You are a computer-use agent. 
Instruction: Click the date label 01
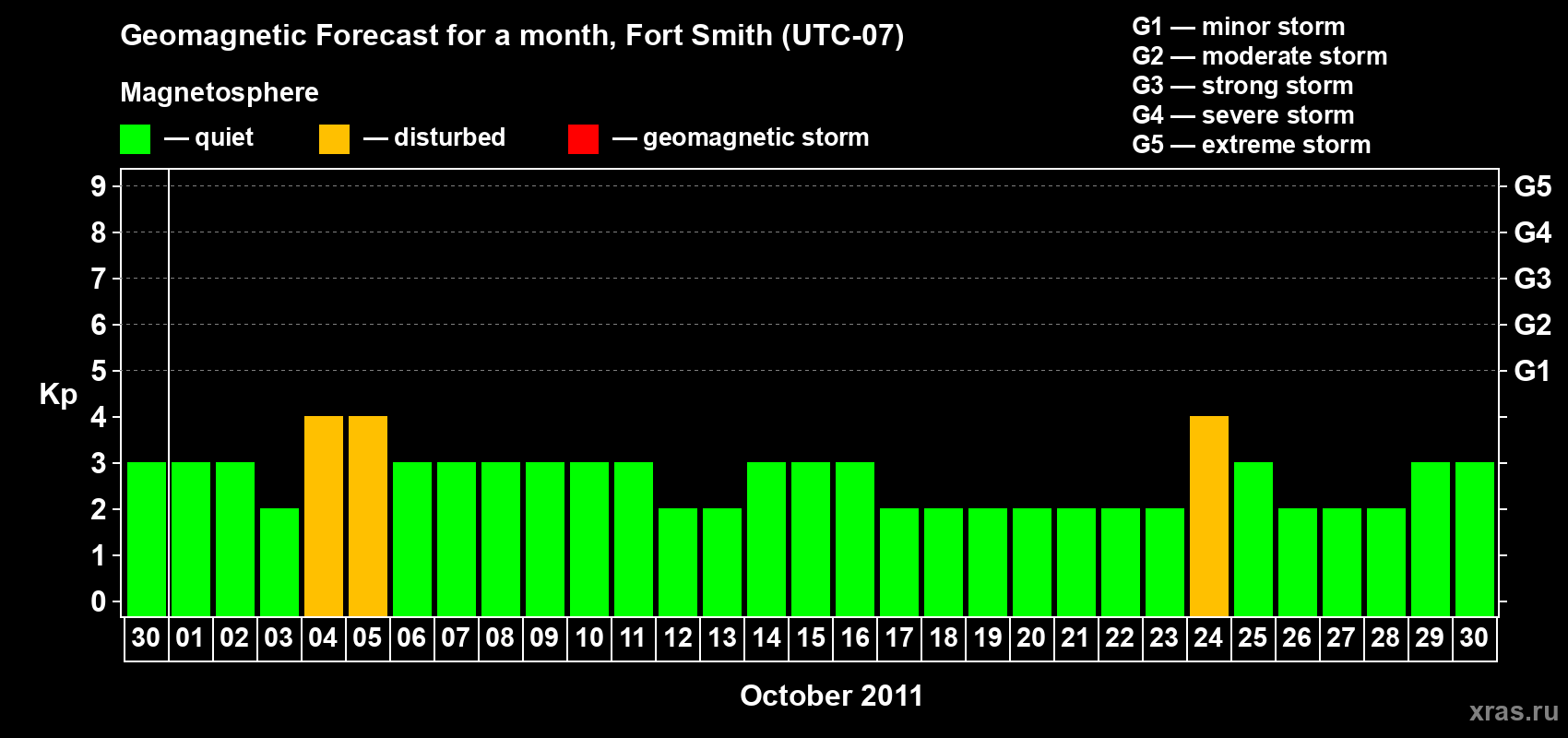coord(190,637)
